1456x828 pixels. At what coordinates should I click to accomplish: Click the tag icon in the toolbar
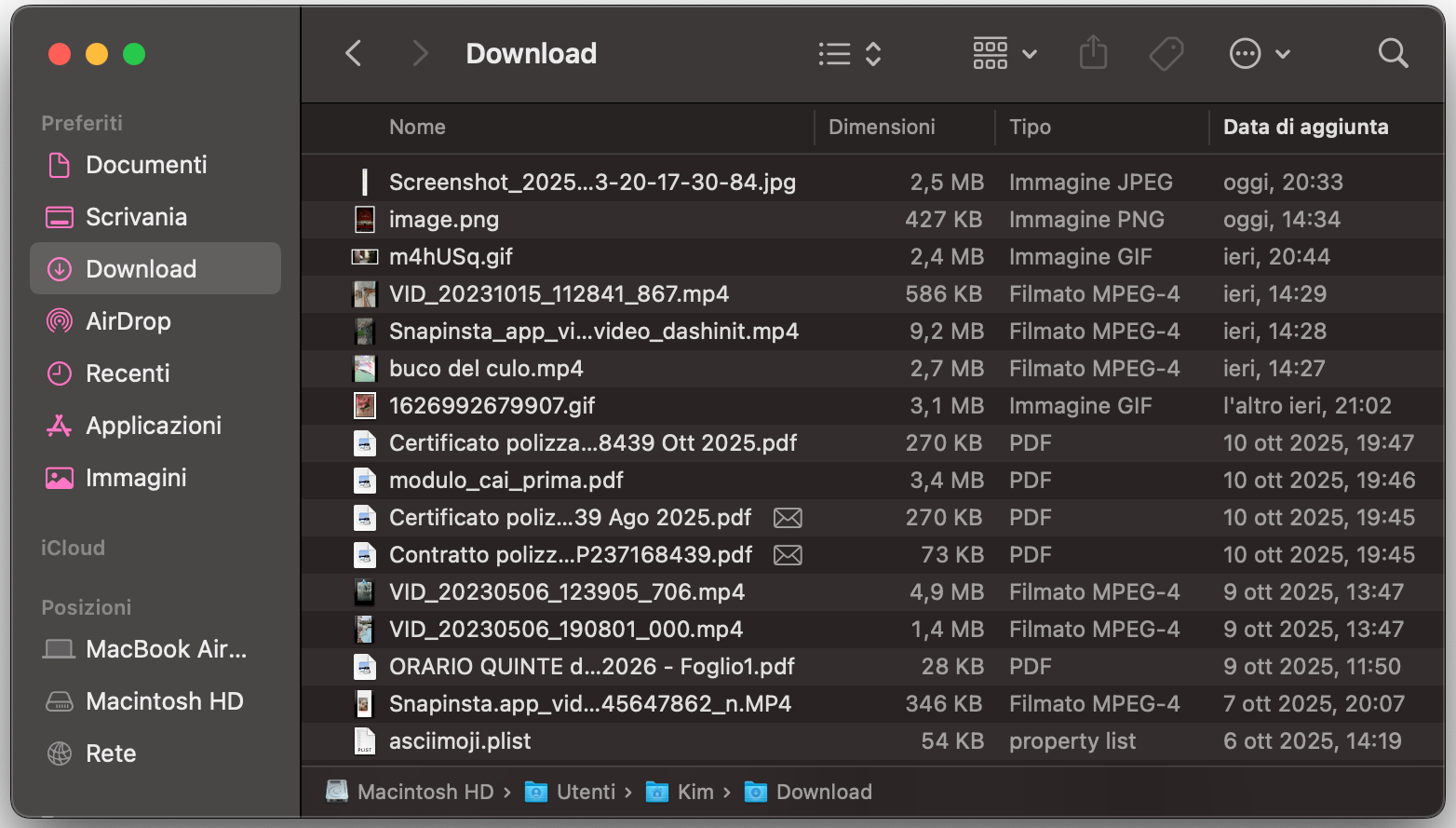tap(1166, 53)
